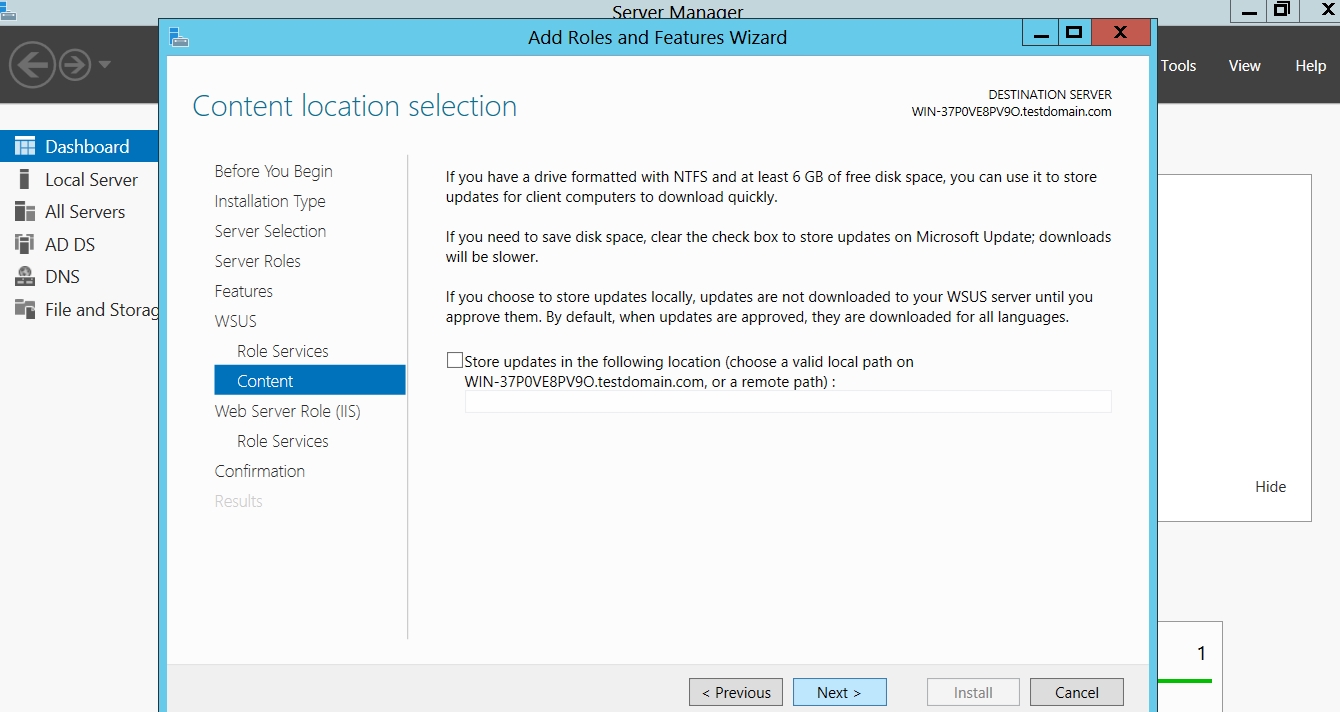This screenshot has width=1340, height=712.
Task: Click the File and Storage Services icon
Action: 25,309
